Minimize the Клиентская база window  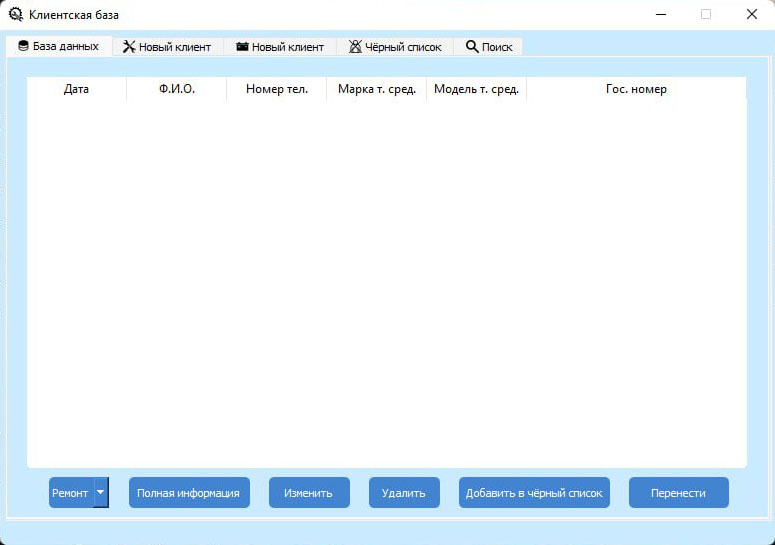[661, 14]
